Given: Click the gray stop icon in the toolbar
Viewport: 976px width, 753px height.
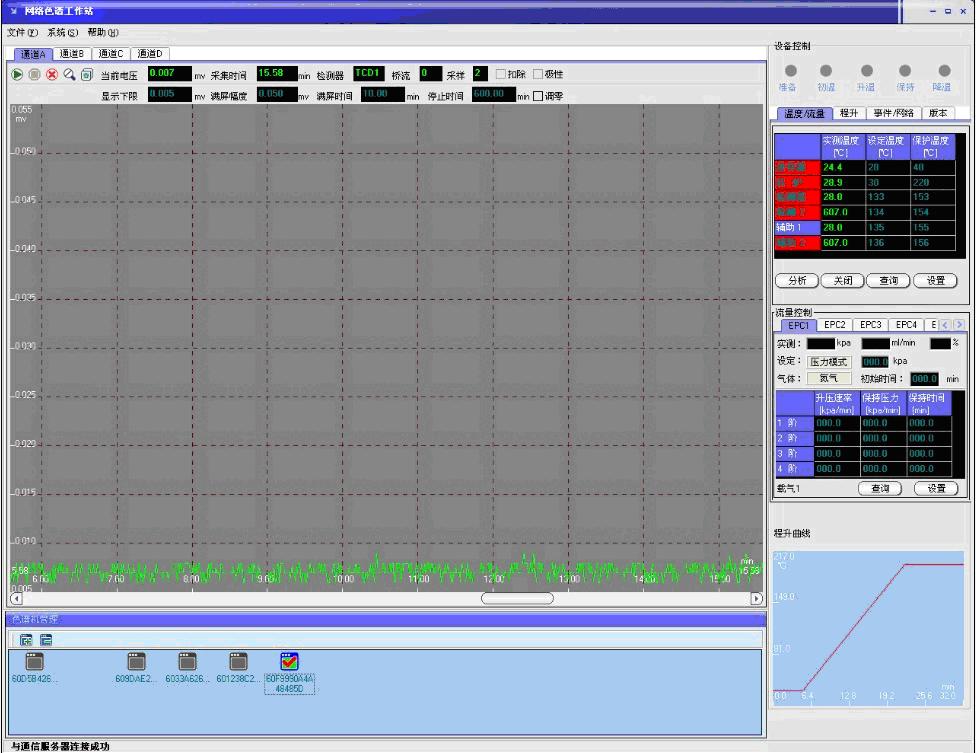Looking at the screenshot, I should (x=34, y=74).
